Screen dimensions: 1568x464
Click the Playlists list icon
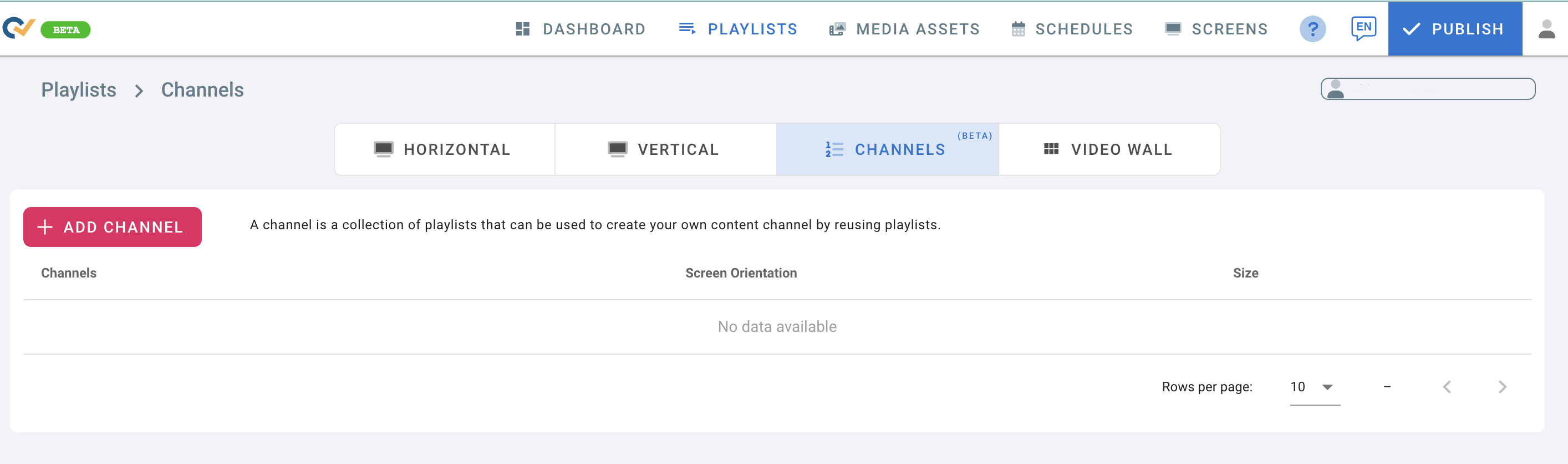coord(686,29)
